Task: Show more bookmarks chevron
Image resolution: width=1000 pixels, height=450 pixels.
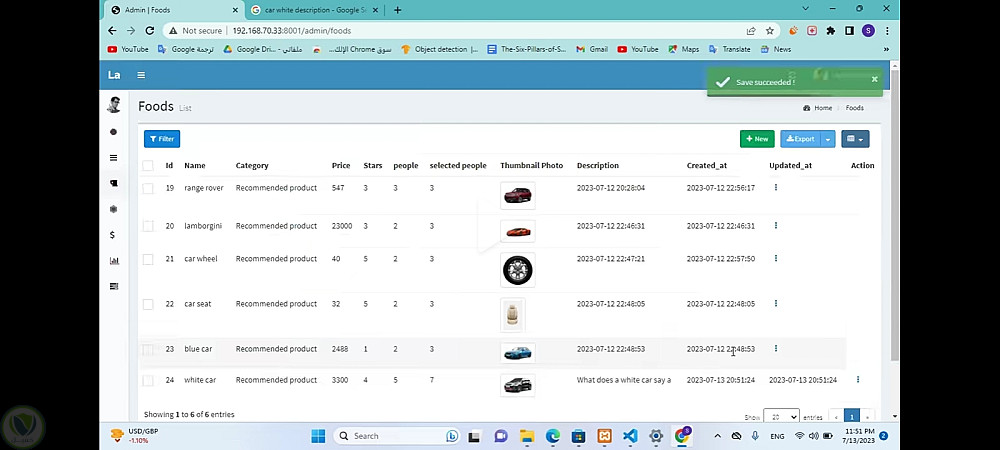Action: [x=886, y=49]
